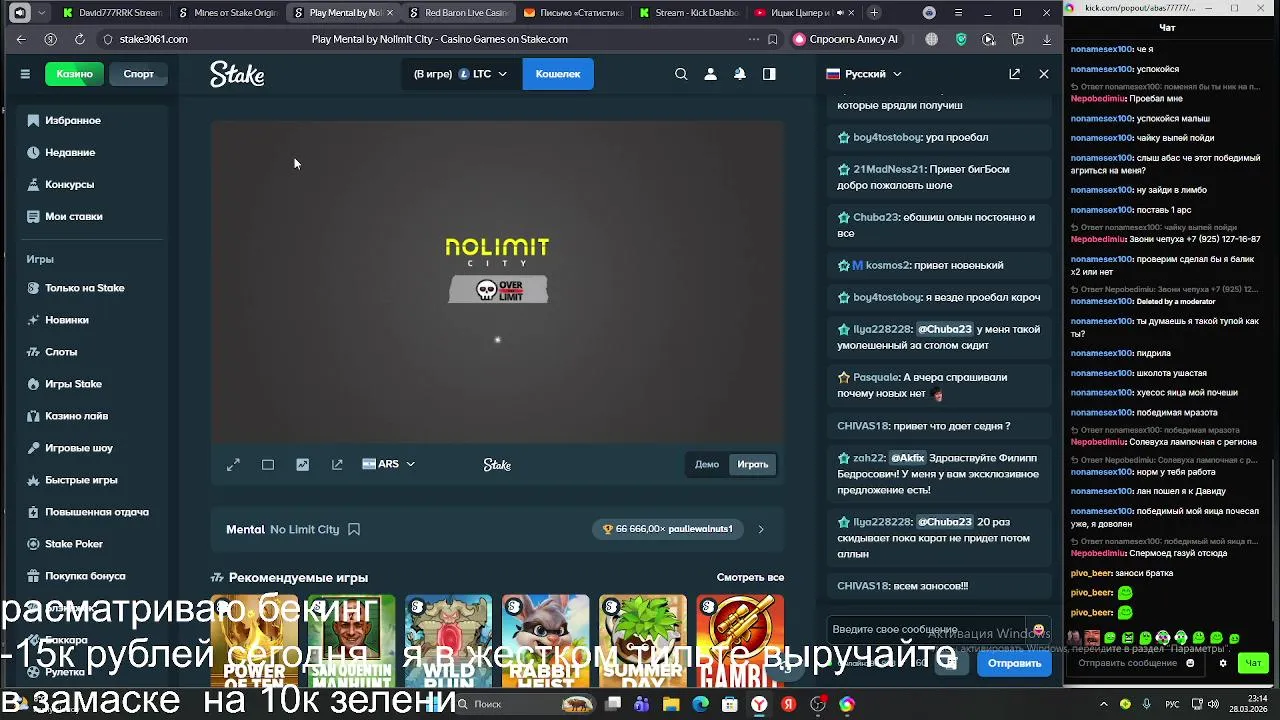Switch to Stream - Kick Dashboard tab

click(688, 13)
